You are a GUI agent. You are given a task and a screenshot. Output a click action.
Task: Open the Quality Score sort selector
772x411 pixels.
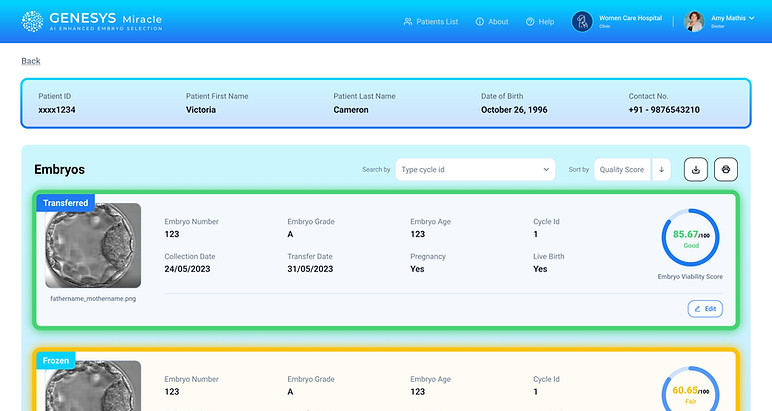(622, 169)
